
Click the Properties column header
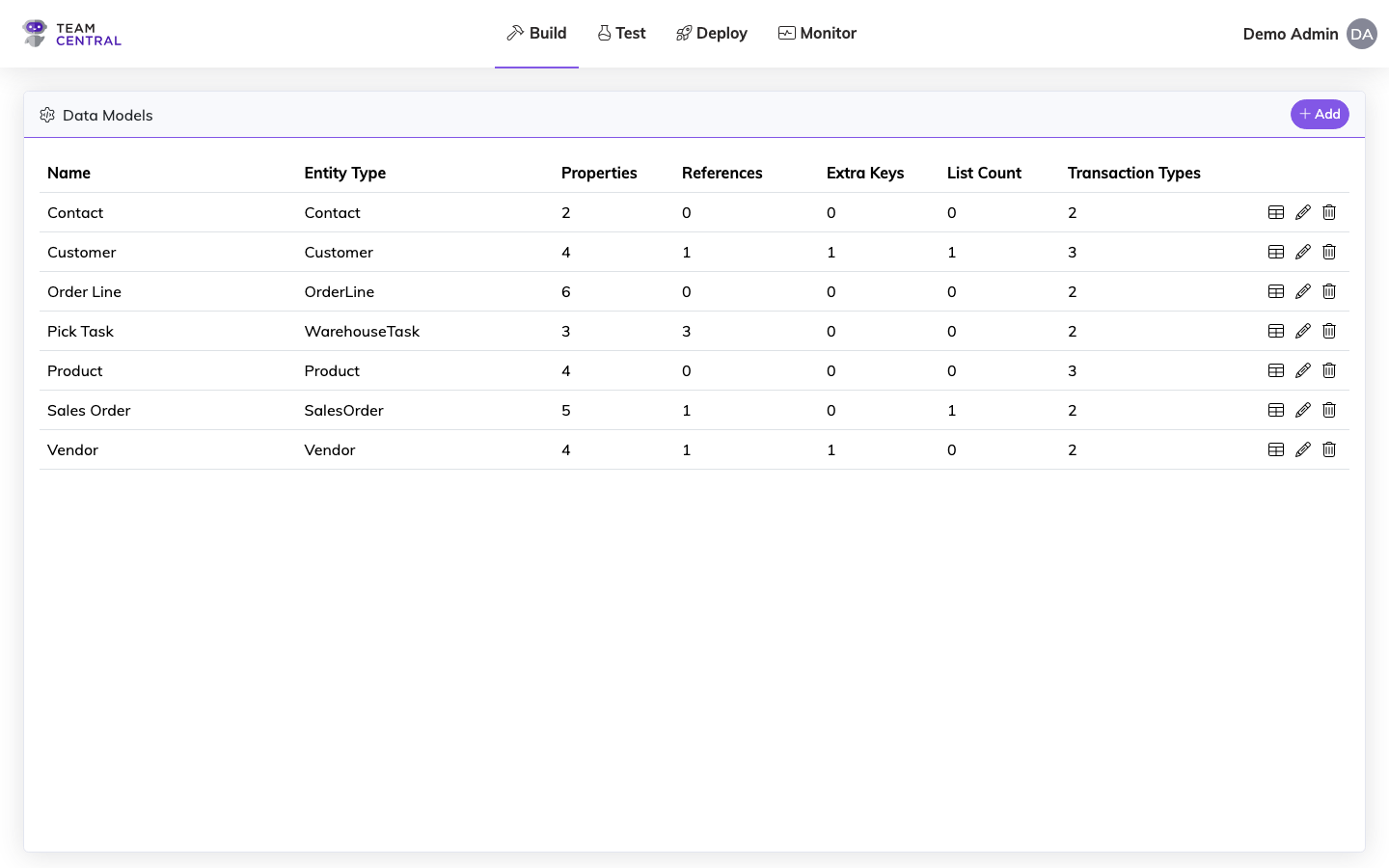coord(599,173)
